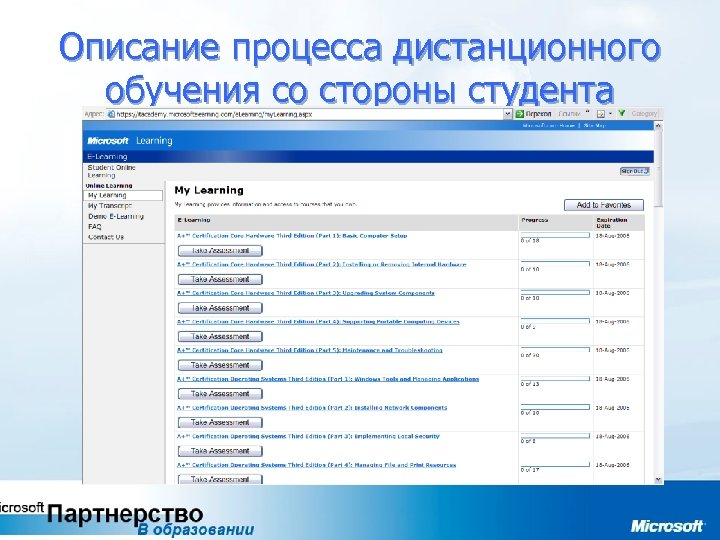
Task: Open My Transcript in the sidebar
Action: (110, 206)
